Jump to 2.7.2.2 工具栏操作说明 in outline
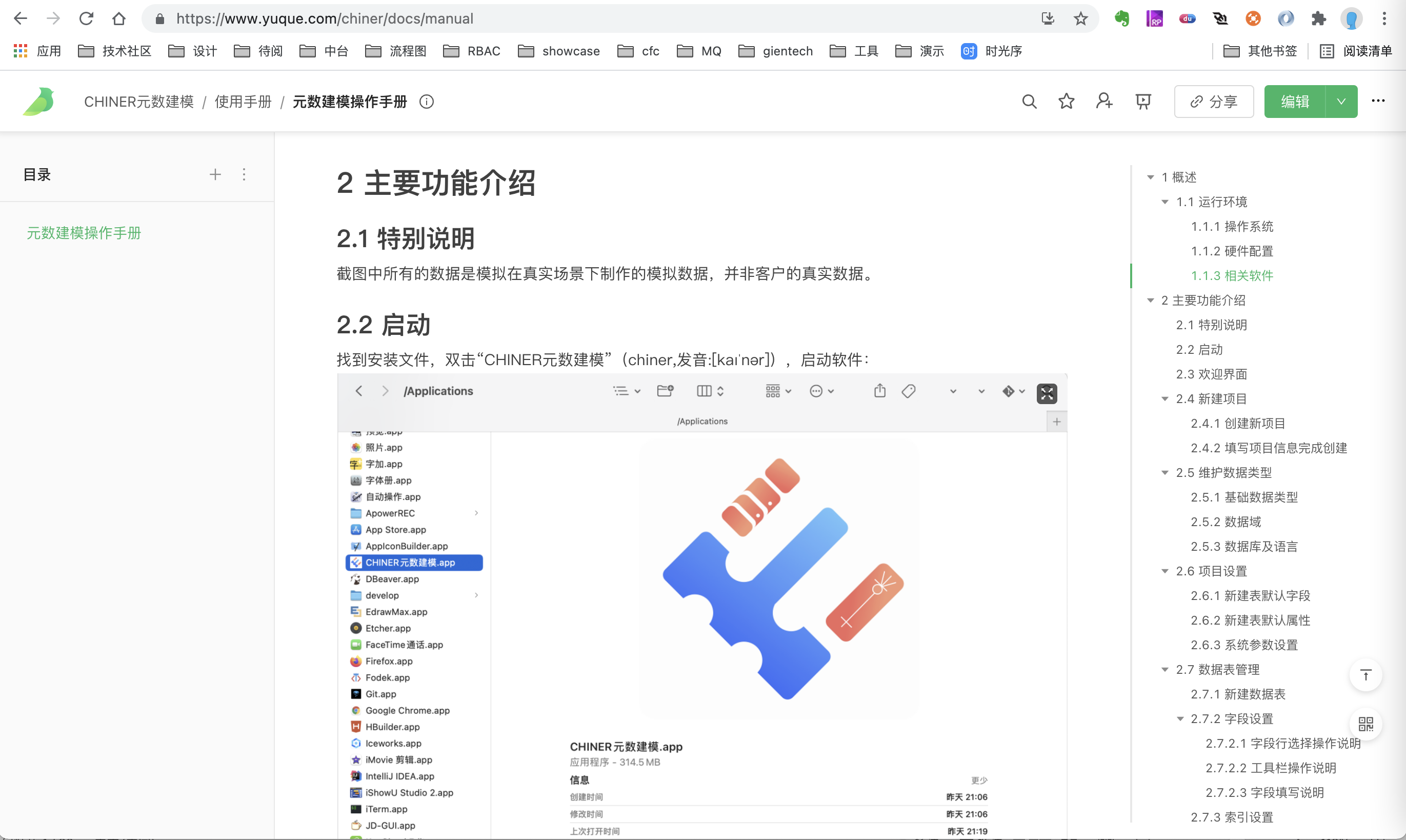 pos(1270,768)
